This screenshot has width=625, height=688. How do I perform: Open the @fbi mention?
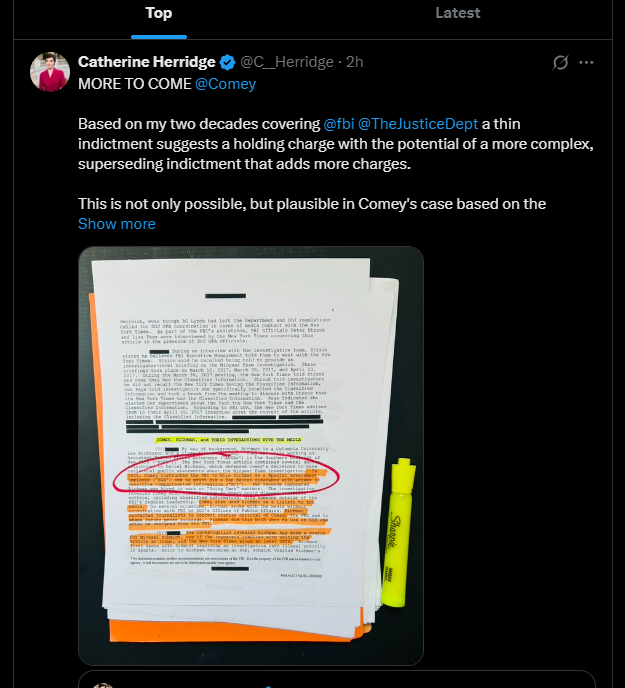tap(338, 124)
